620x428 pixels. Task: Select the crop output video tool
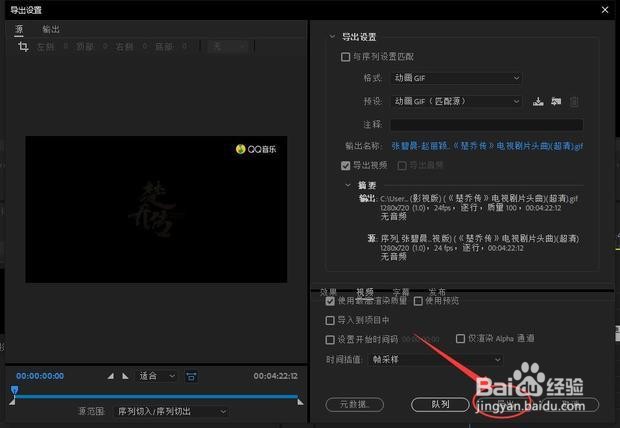click(x=23, y=47)
